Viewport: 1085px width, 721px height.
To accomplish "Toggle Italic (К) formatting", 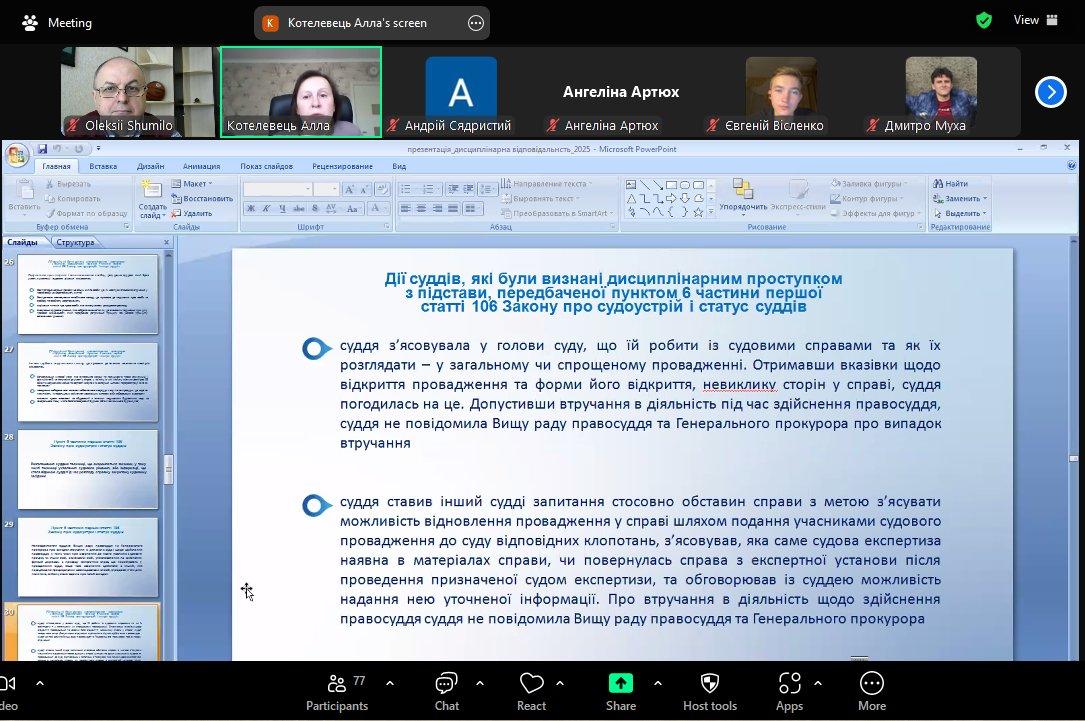I will (x=266, y=208).
